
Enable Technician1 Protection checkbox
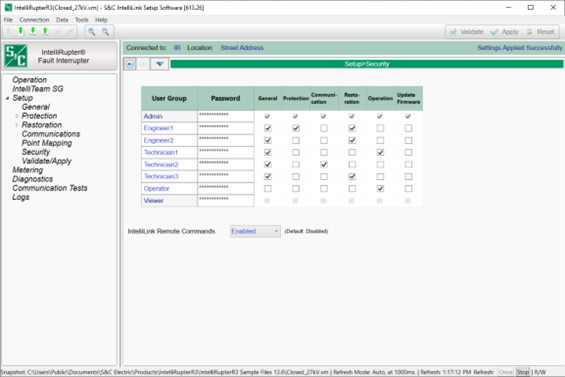[296, 152]
